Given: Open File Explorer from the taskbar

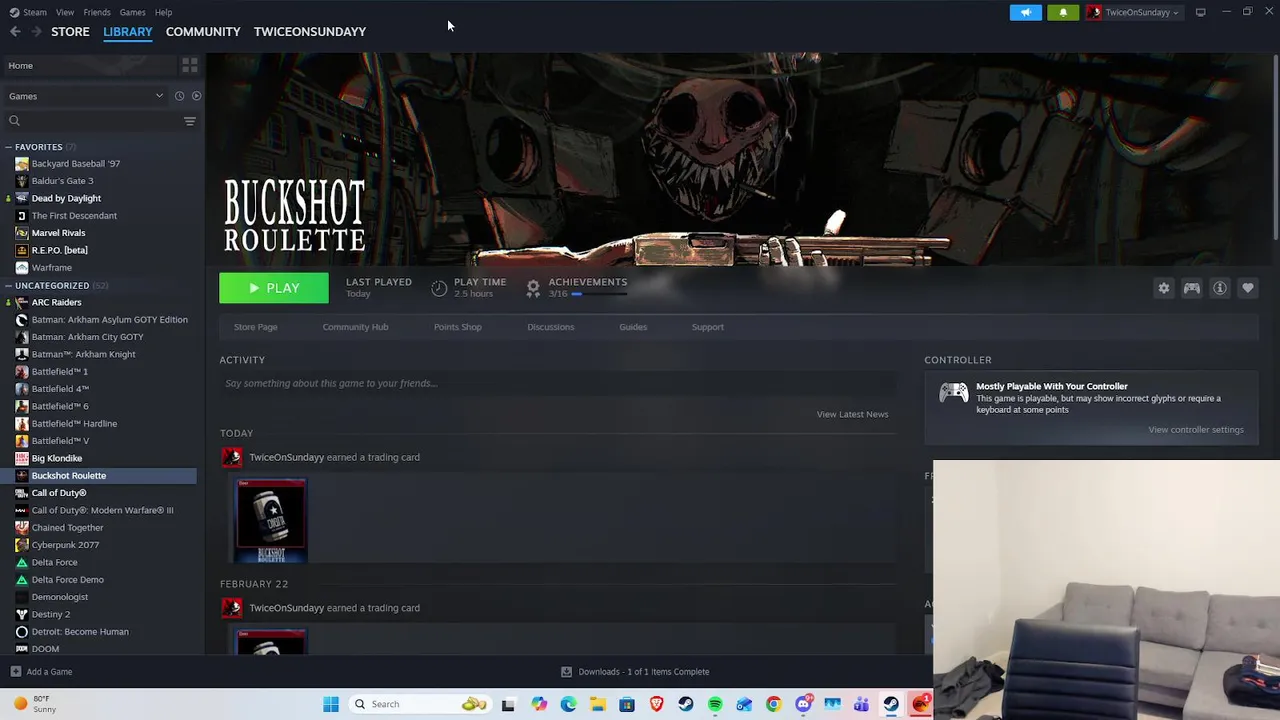Looking at the screenshot, I should coord(598,704).
